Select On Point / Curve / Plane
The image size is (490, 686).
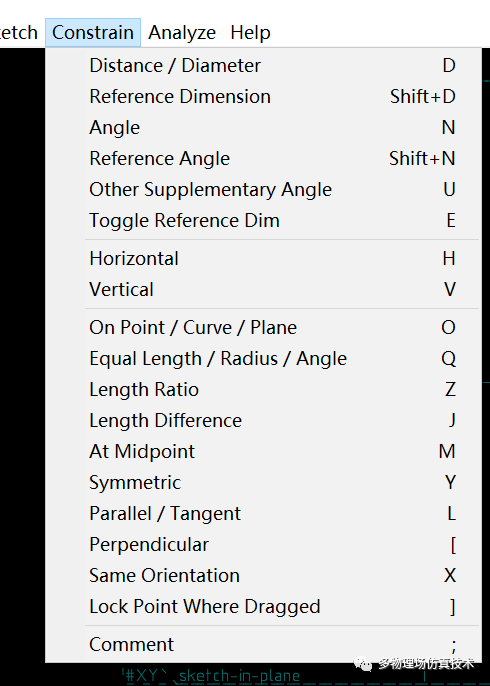pos(262,328)
